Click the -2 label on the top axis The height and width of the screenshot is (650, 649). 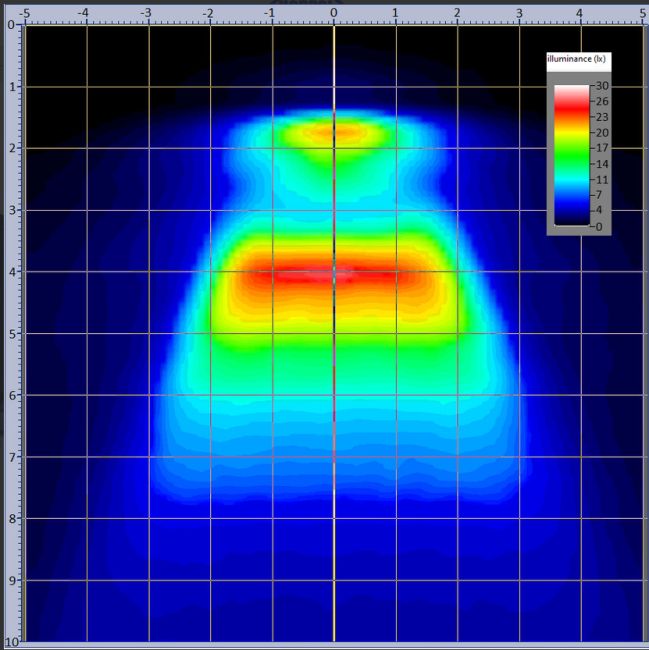tap(208, 14)
